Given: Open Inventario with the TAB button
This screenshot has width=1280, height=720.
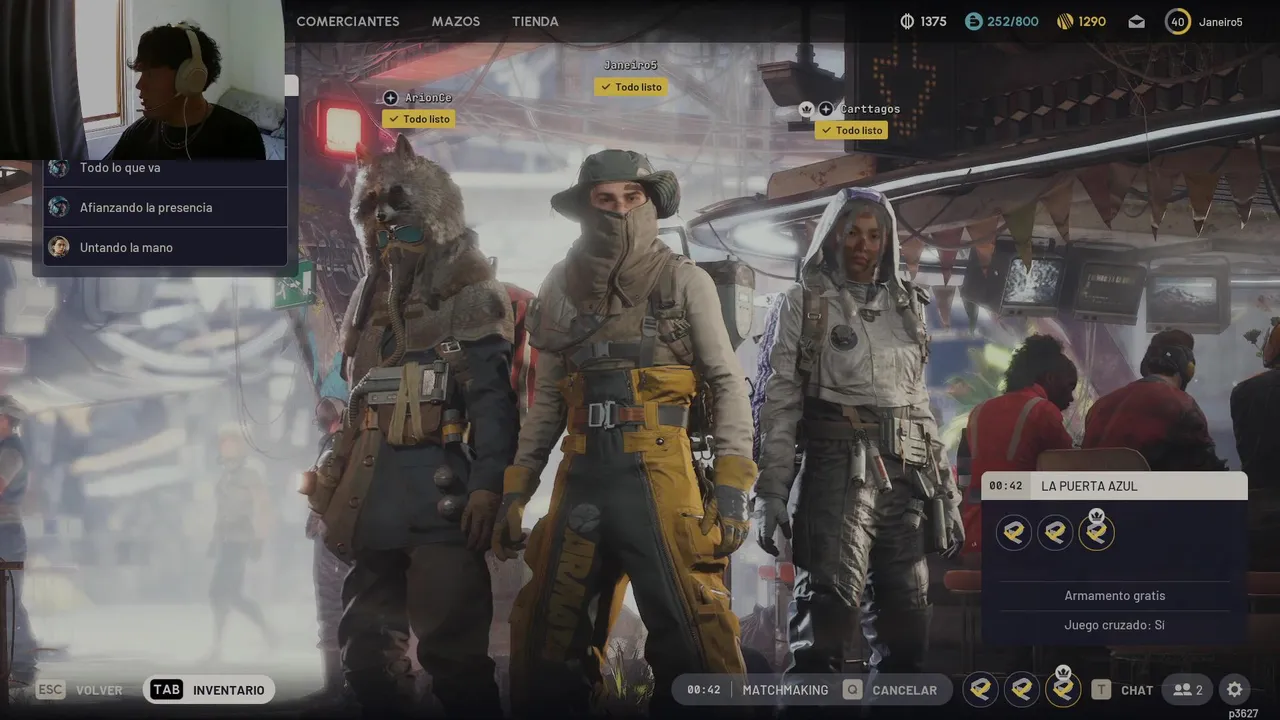Looking at the screenshot, I should 209,690.
